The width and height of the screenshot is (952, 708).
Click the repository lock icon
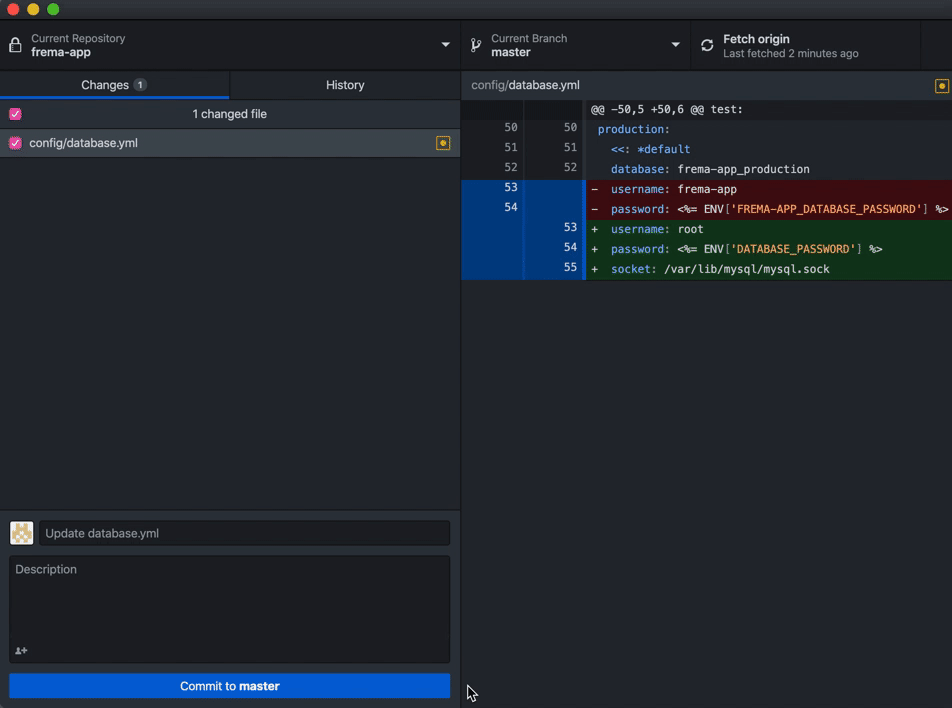15,45
